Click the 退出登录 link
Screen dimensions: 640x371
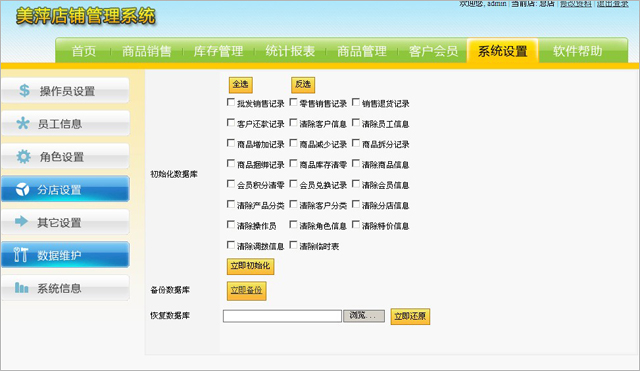613,4
